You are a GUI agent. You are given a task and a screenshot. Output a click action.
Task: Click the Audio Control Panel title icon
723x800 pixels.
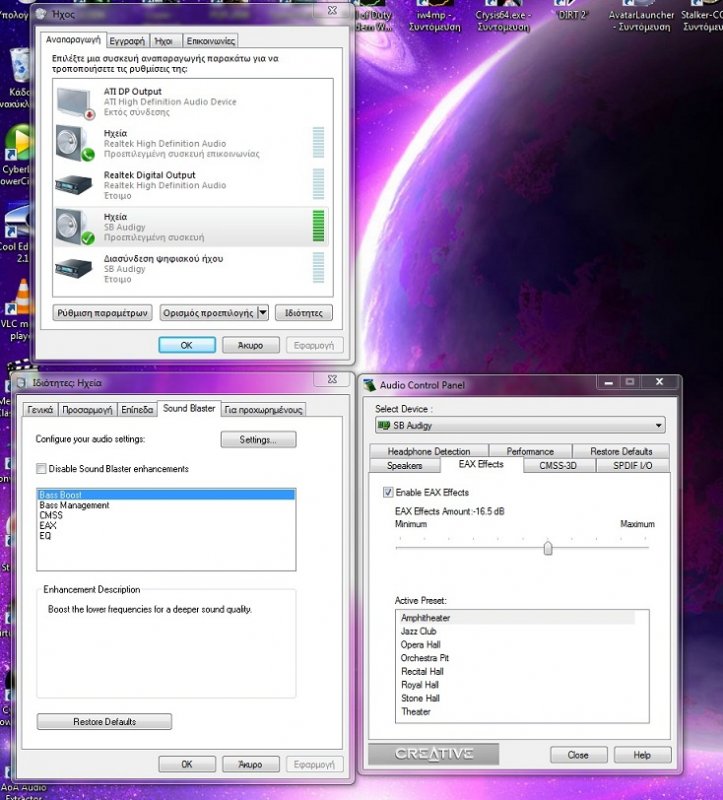coord(369,385)
